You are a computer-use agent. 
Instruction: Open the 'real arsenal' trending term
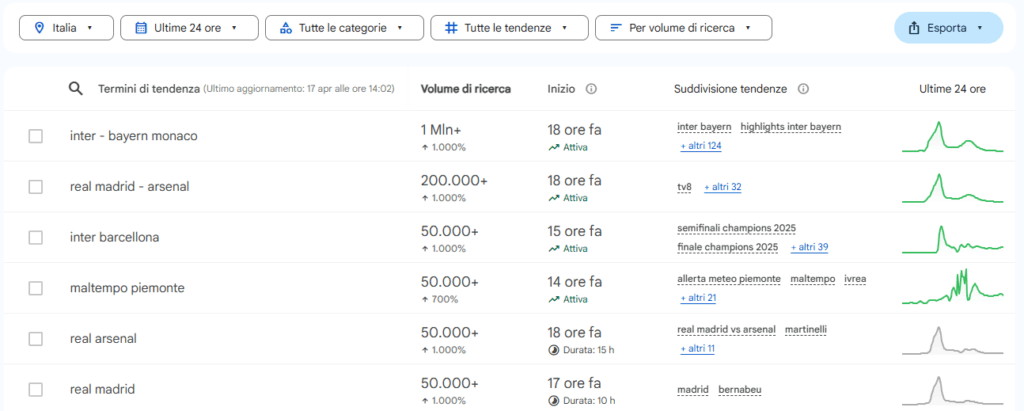pos(103,339)
